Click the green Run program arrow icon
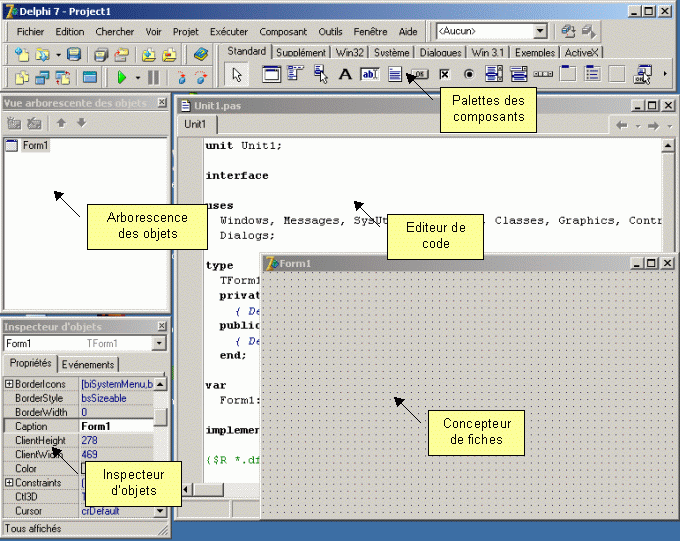 (122, 78)
